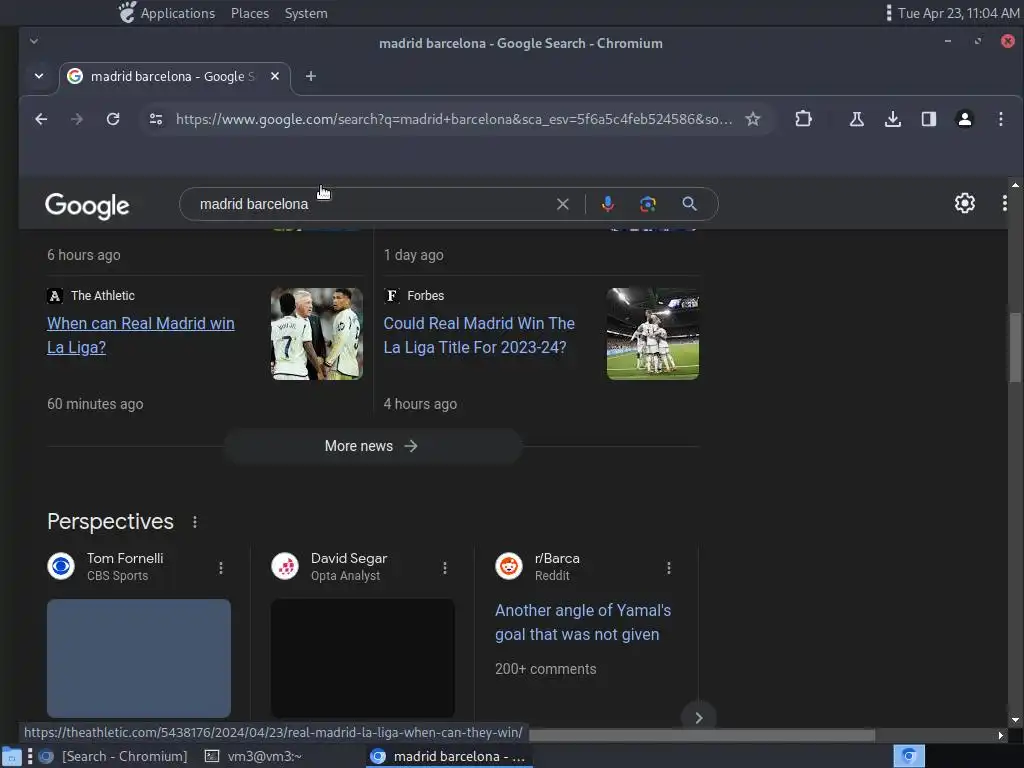This screenshot has width=1024, height=768.
Task: Open options for Tom Fornelli card
Action: coord(221,568)
